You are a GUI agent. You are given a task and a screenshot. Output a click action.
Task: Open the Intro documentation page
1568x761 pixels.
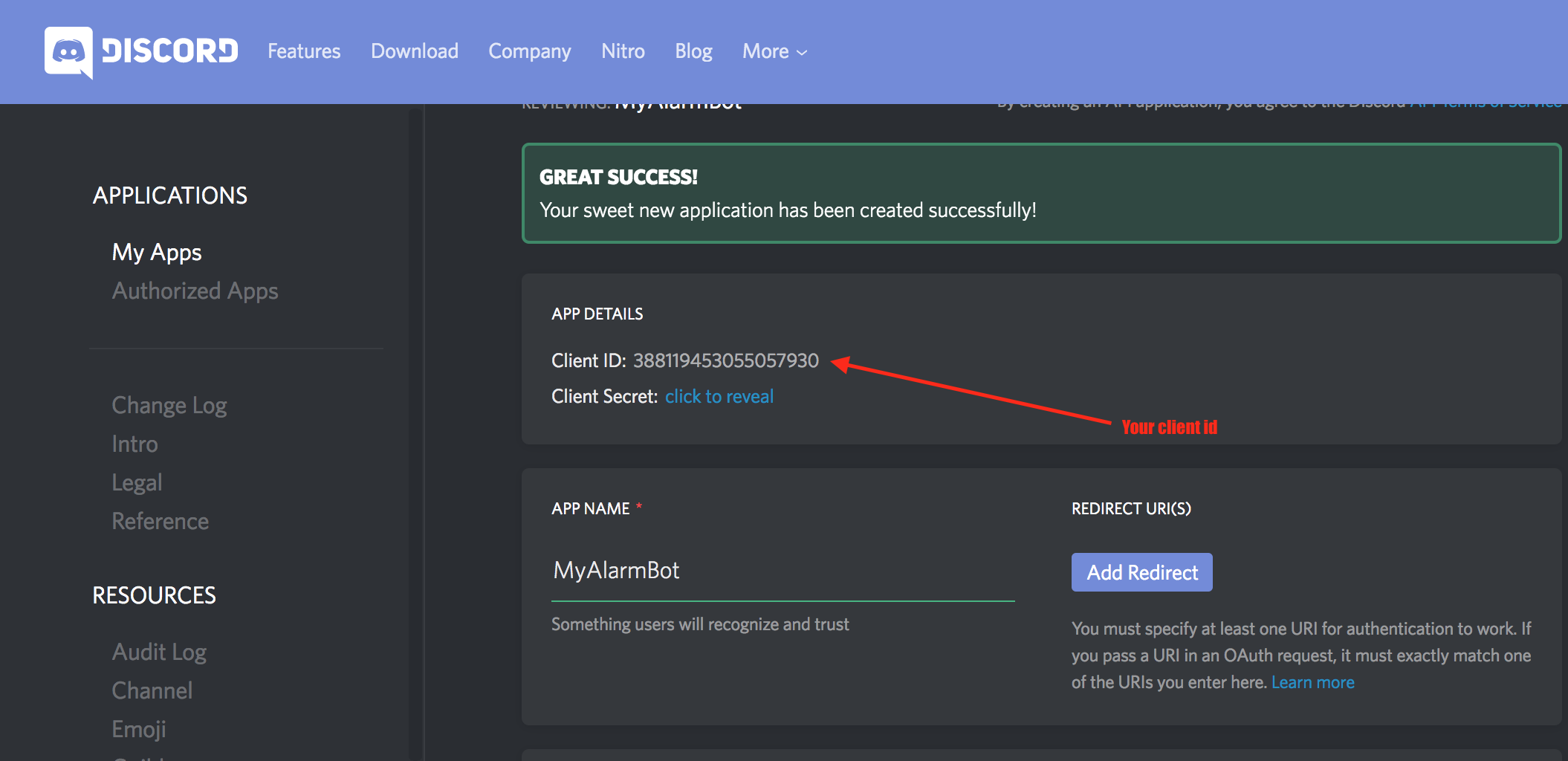[x=135, y=444]
